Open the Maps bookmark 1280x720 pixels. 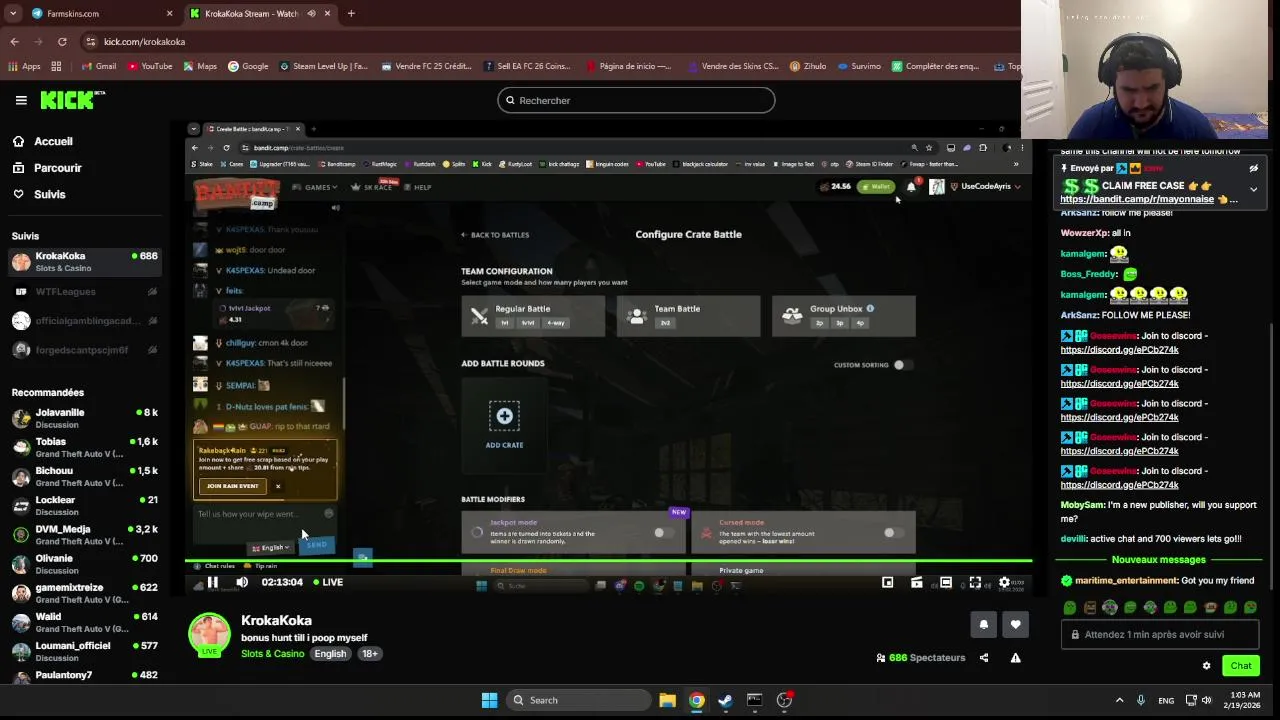[199, 66]
